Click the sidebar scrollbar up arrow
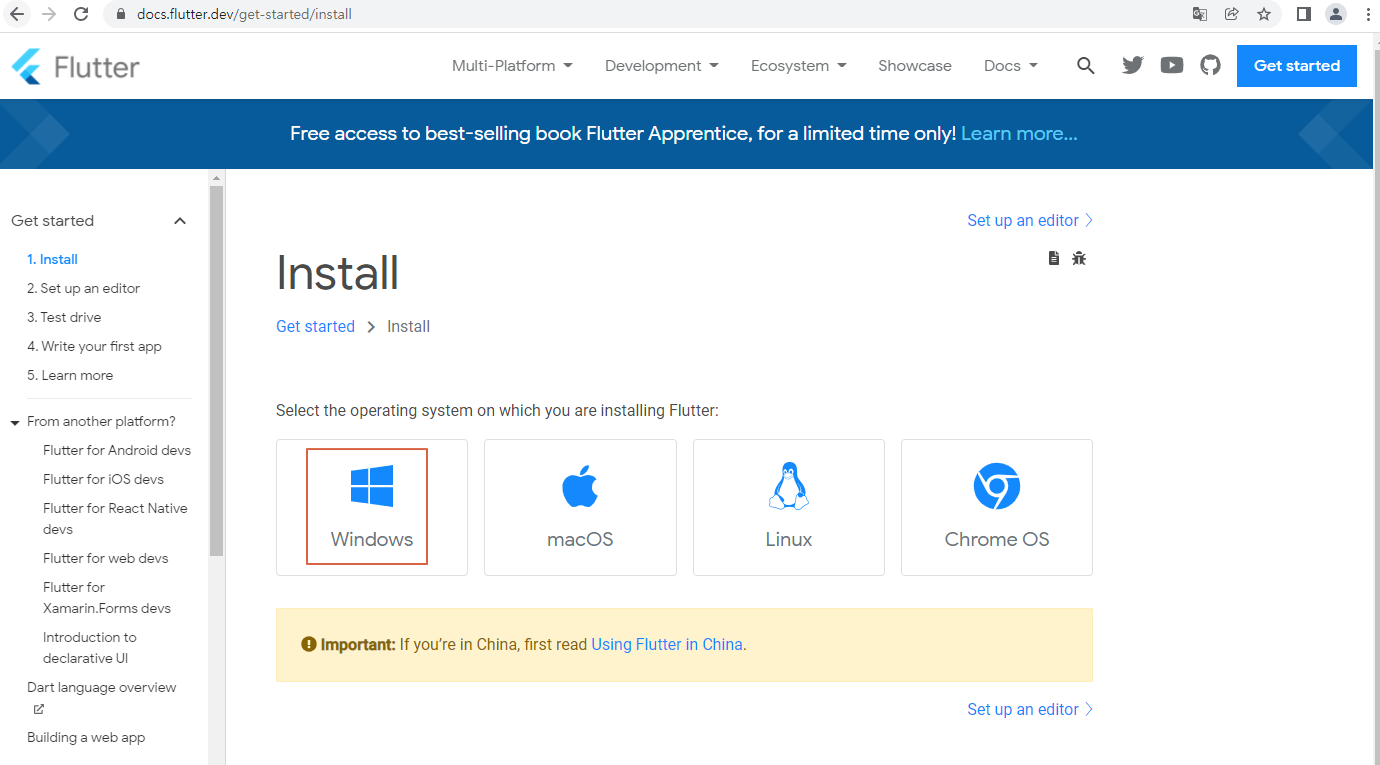Image resolution: width=1380 pixels, height=765 pixels. coord(216,177)
